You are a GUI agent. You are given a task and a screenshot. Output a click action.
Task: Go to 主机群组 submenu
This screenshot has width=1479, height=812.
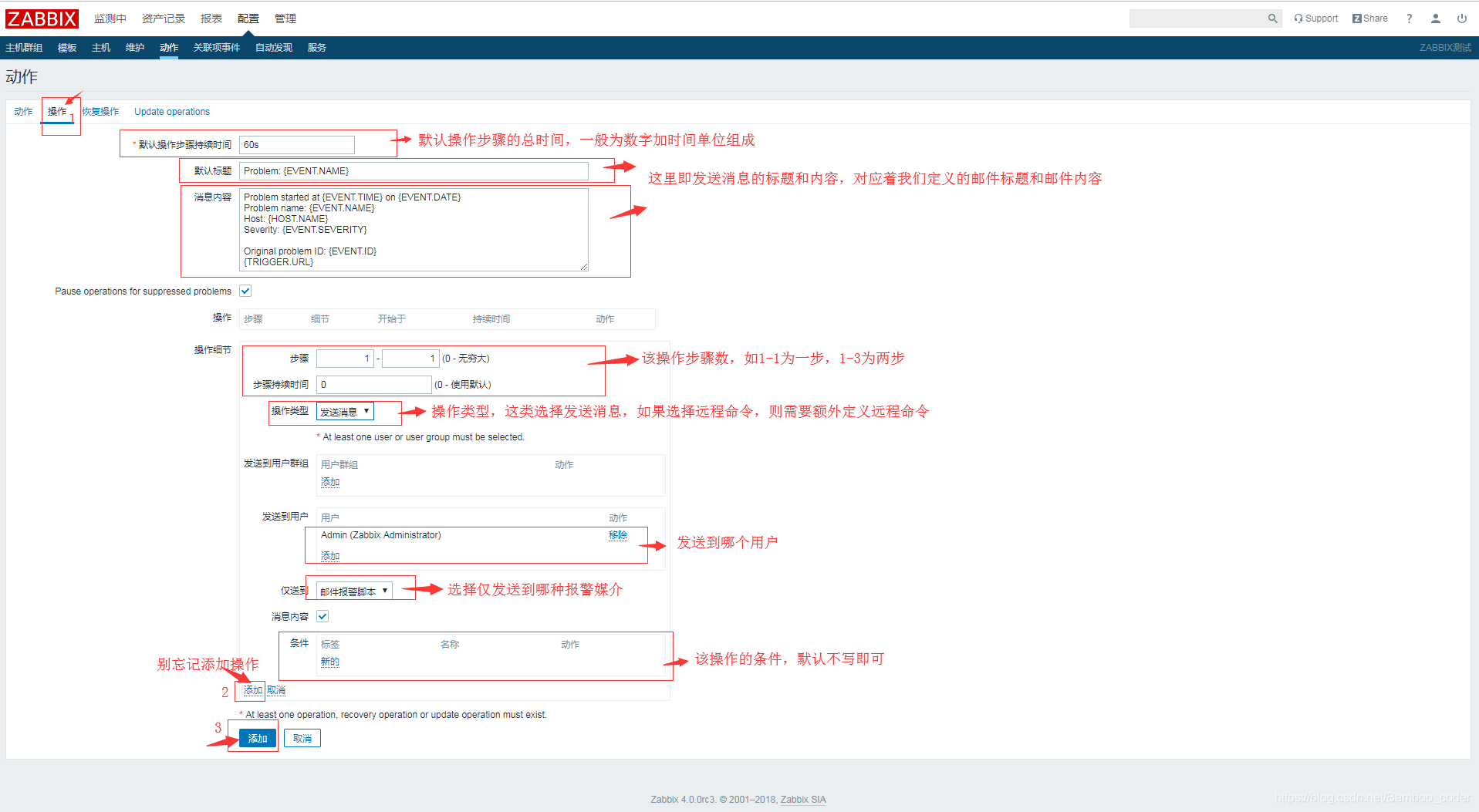click(x=24, y=48)
